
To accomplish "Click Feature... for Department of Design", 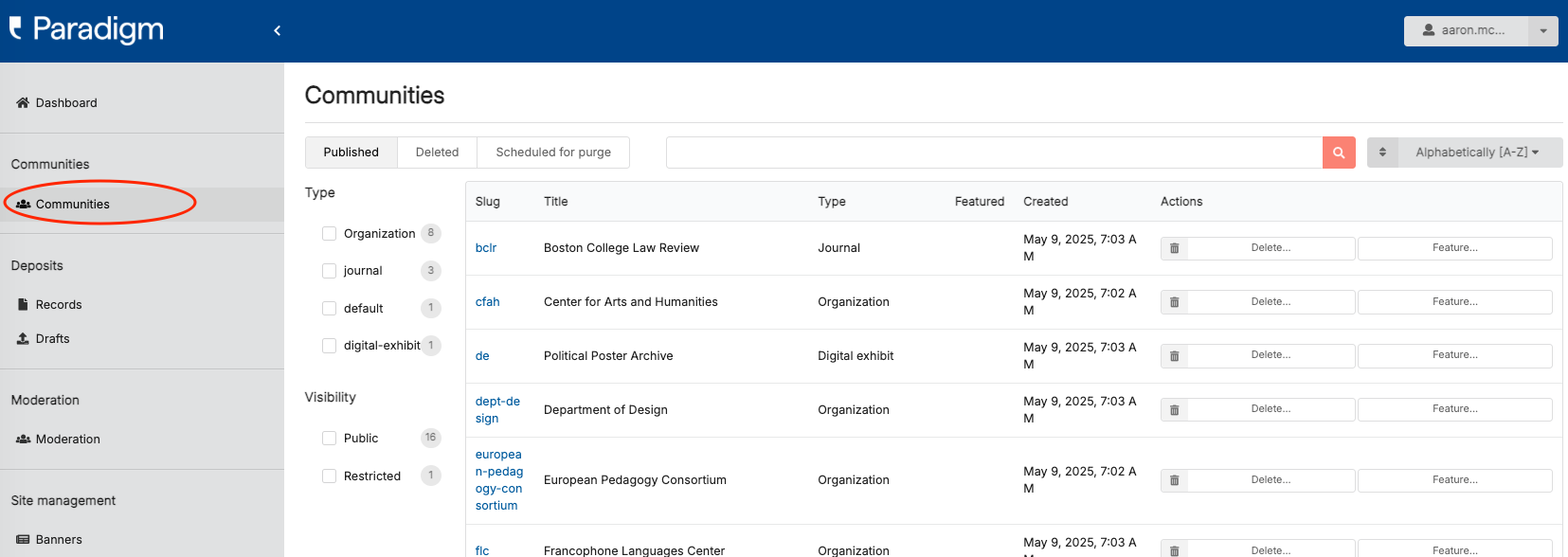I will click(1455, 409).
